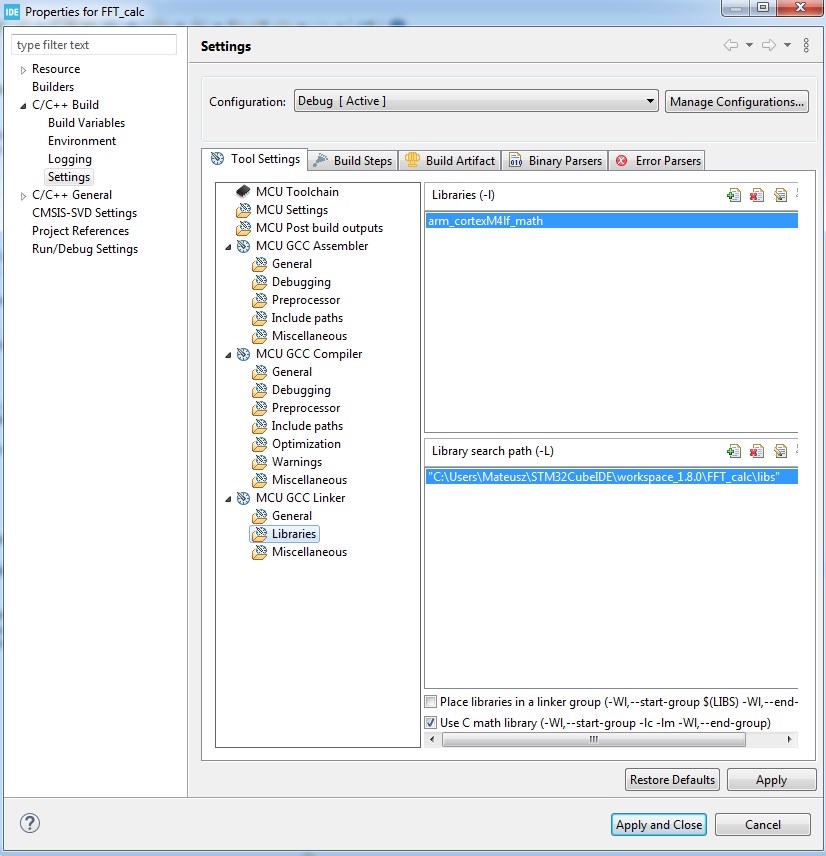Switch to the Build Steps tab
This screenshot has width=826, height=856.
point(353,161)
